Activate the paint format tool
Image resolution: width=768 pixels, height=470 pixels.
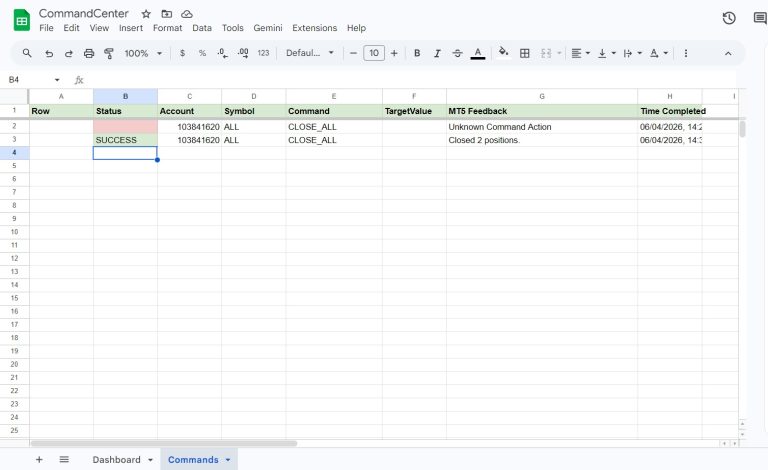pos(109,53)
